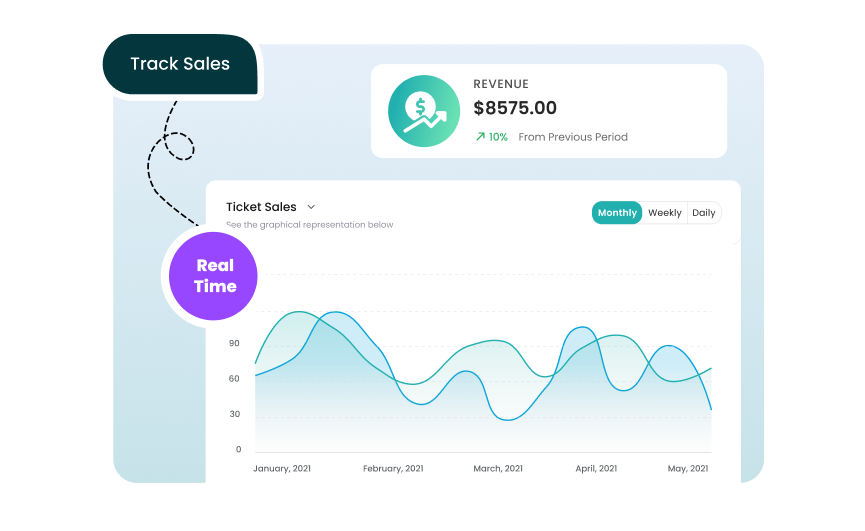865x531 pixels.
Task: Click 'See the graphical representation below' subtitle
Action: [309, 224]
